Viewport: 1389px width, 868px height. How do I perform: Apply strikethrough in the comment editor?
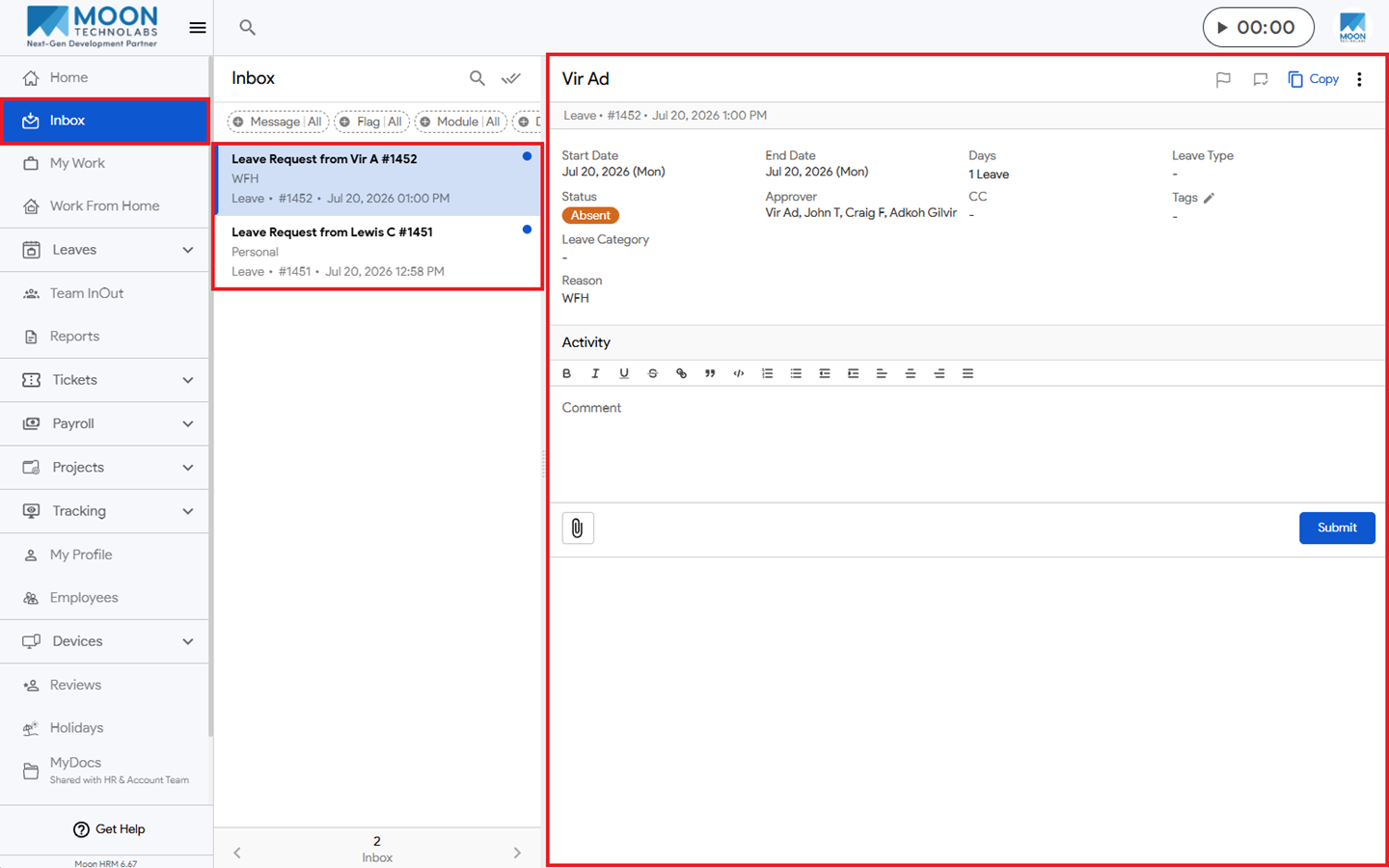click(x=653, y=373)
